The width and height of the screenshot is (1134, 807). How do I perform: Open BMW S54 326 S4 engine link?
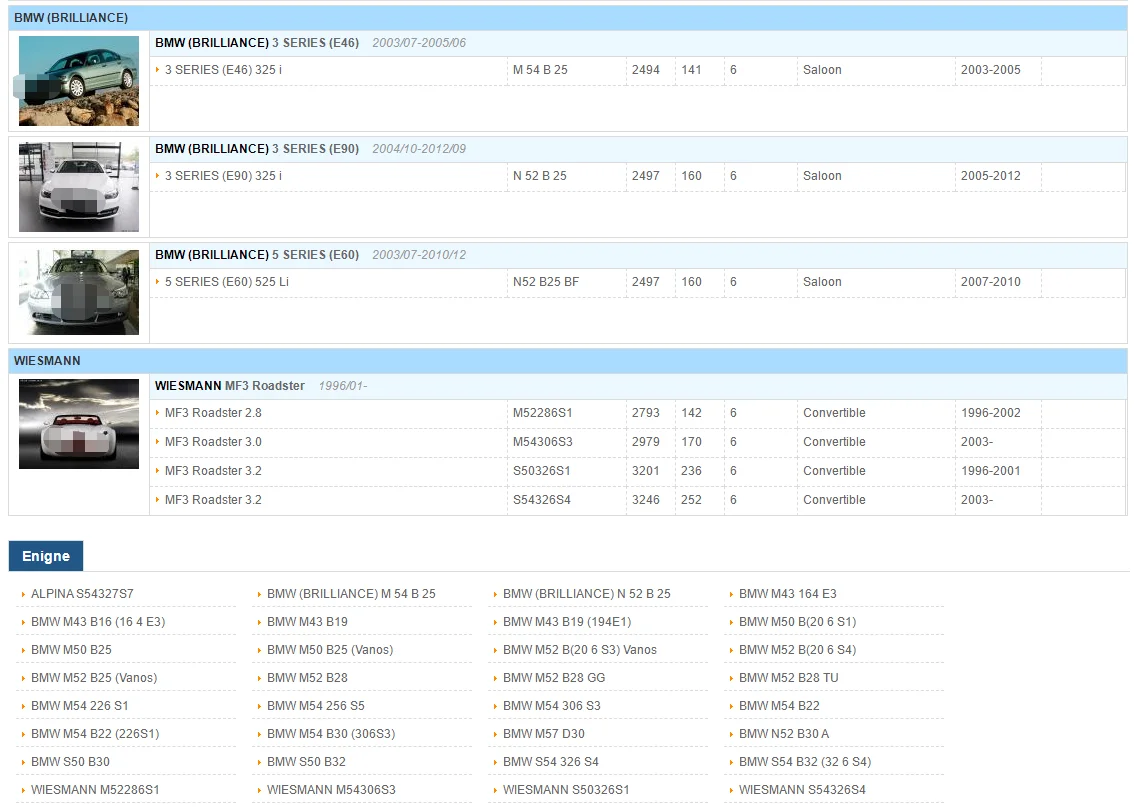point(550,762)
